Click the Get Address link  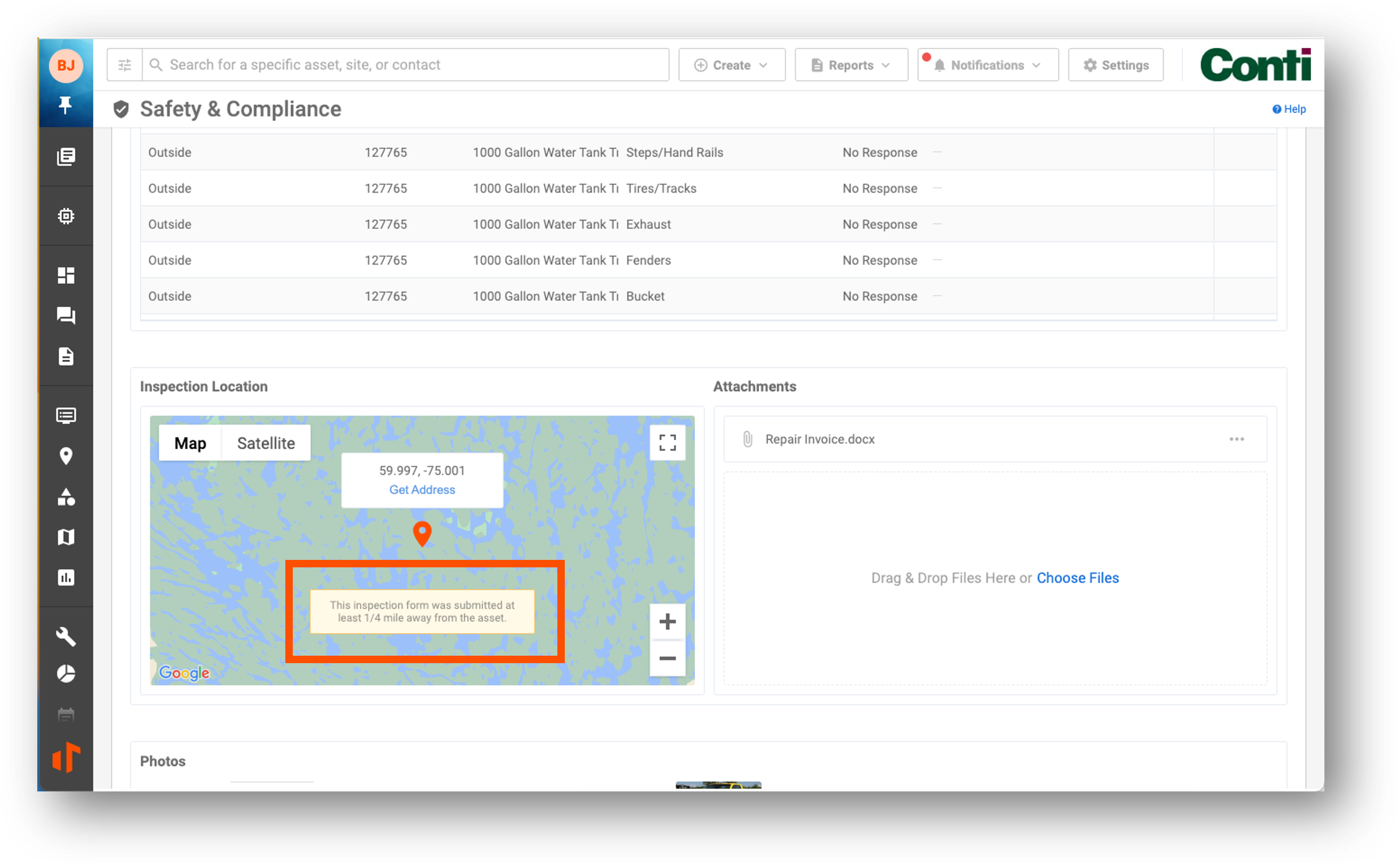422,490
